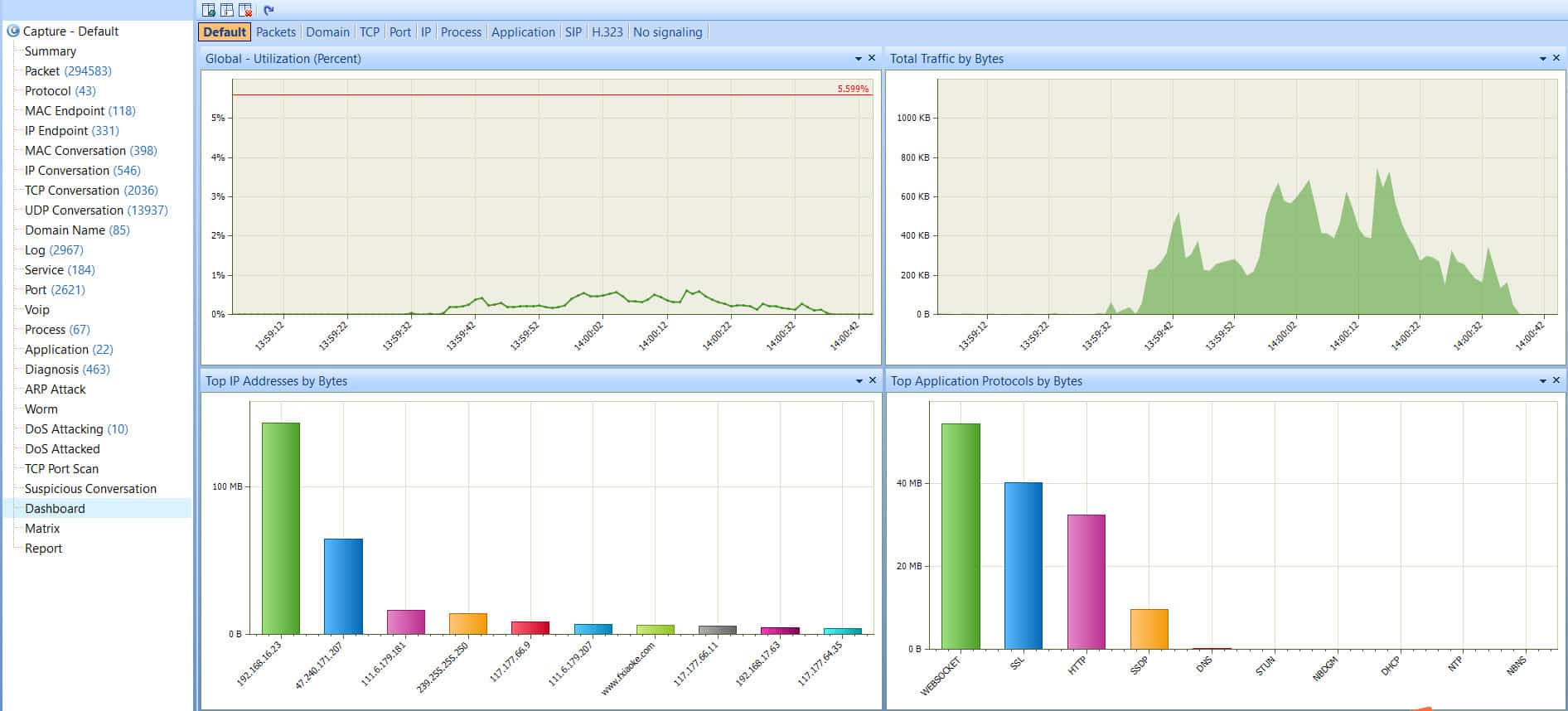Select MAC Endpoint (118)
The width and height of the screenshot is (1568, 711).
80,111
